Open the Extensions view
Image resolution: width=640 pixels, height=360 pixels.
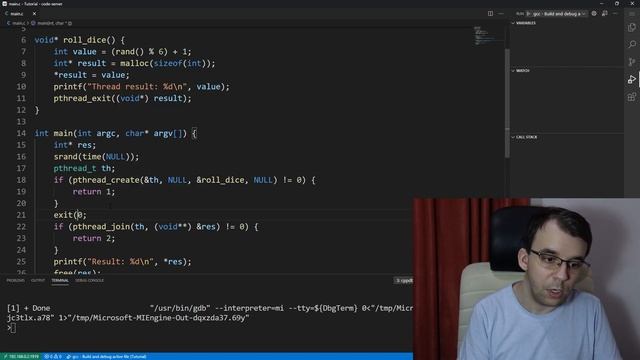[632, 97]
